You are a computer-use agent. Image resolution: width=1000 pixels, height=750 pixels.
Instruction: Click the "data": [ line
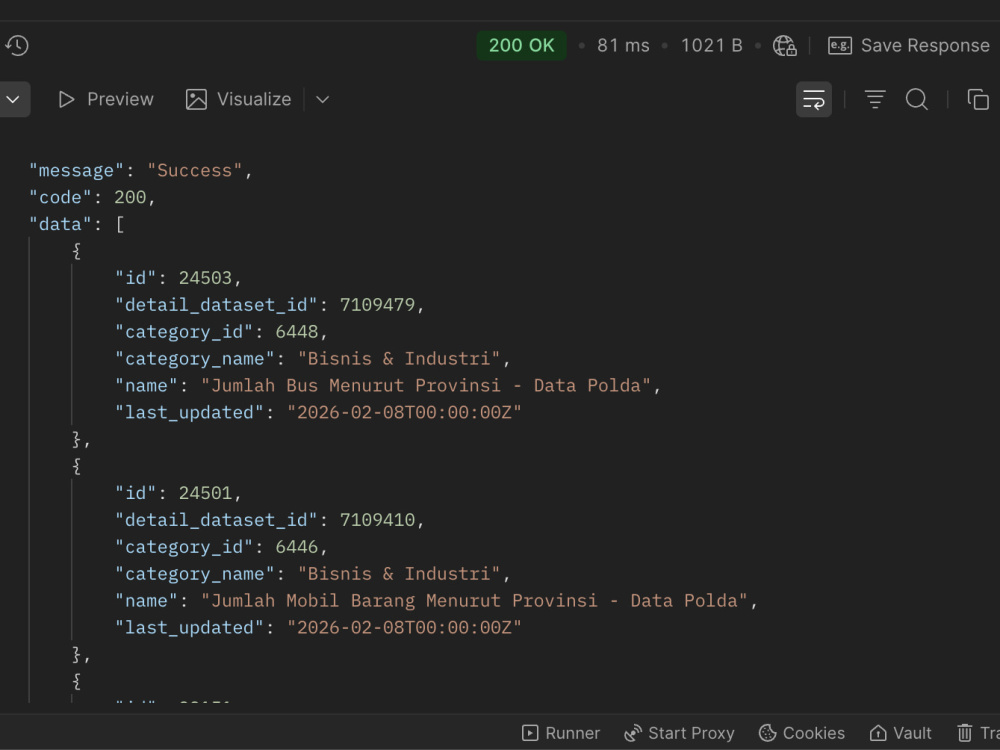coord(77,224)
